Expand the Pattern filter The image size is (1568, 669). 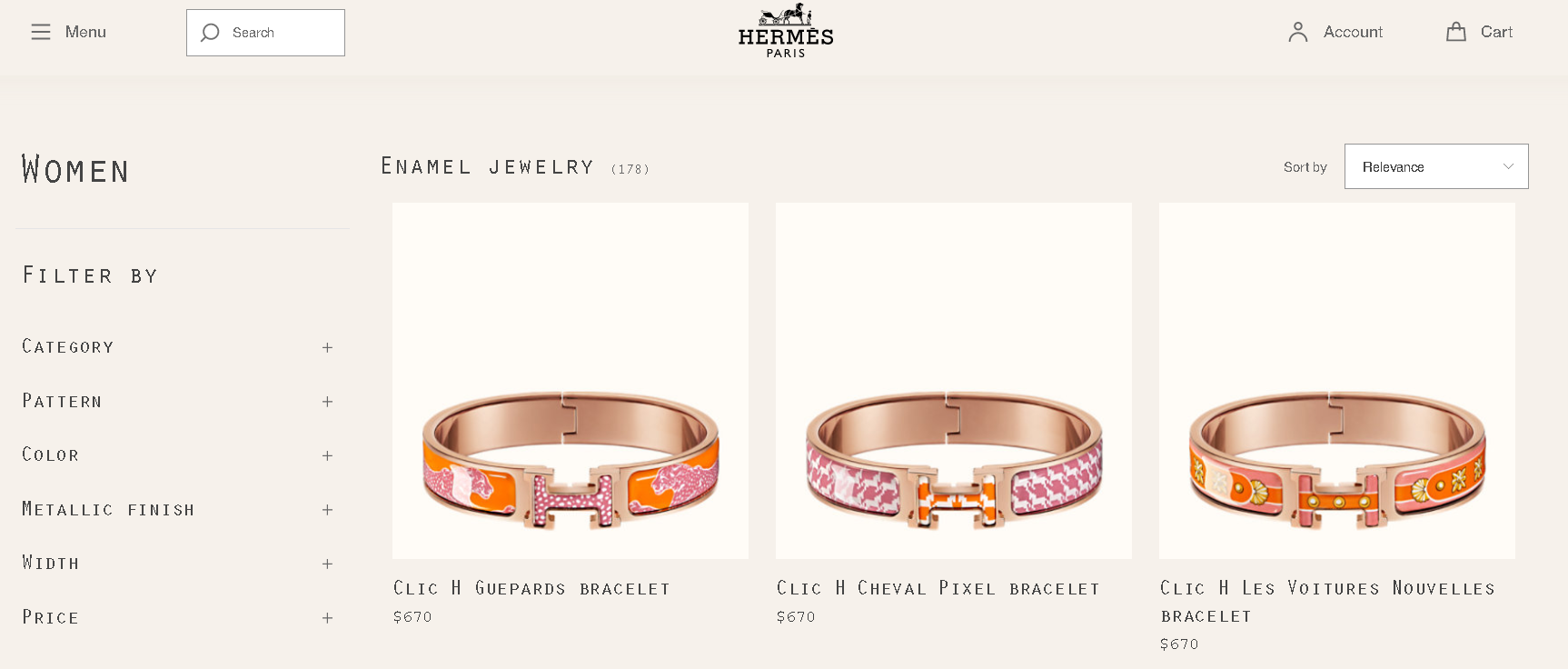[178, 401]
